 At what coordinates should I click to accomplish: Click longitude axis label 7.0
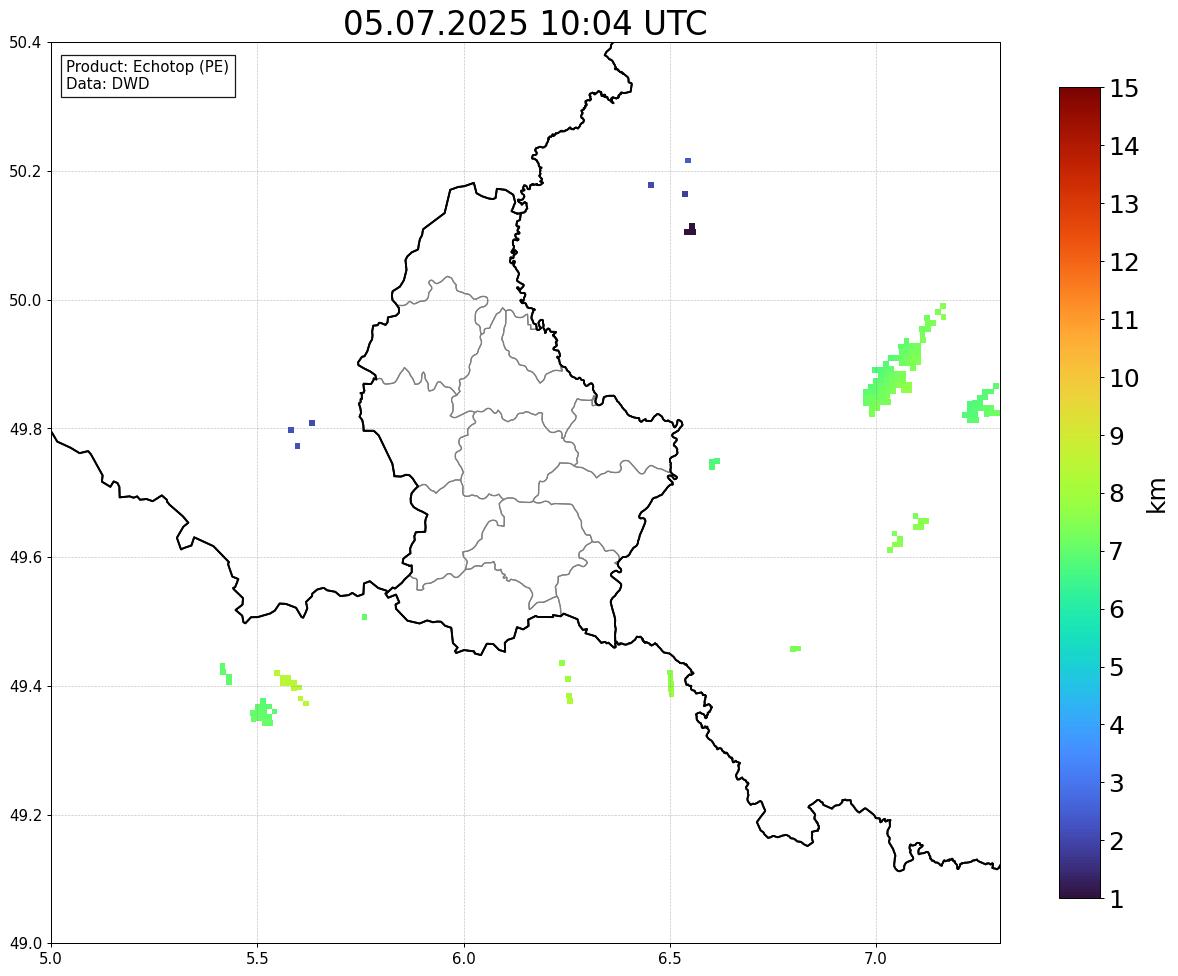877,959
